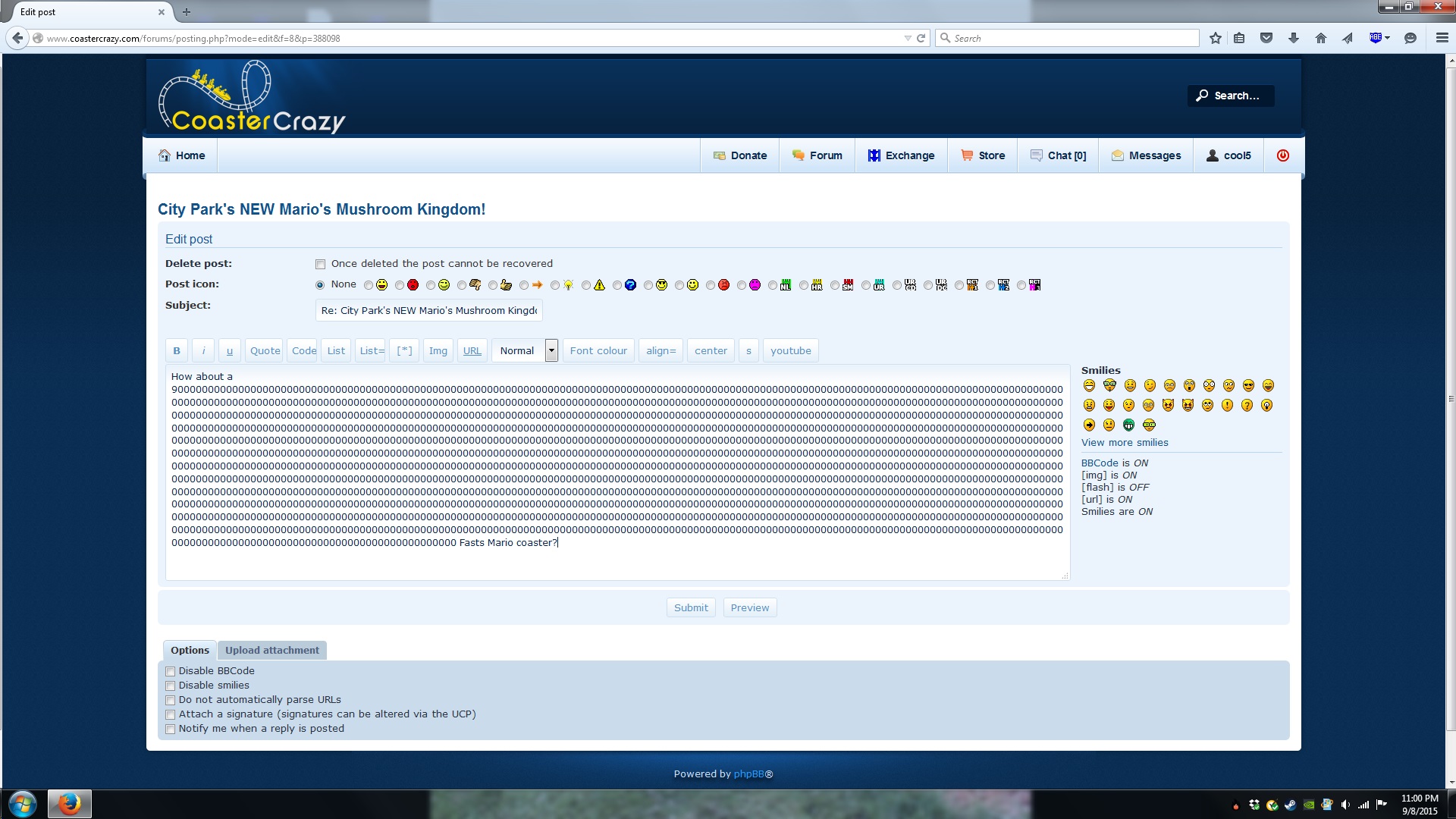
Task: Open the Firefox hamburger menu
Action: tap(1442, 38)
